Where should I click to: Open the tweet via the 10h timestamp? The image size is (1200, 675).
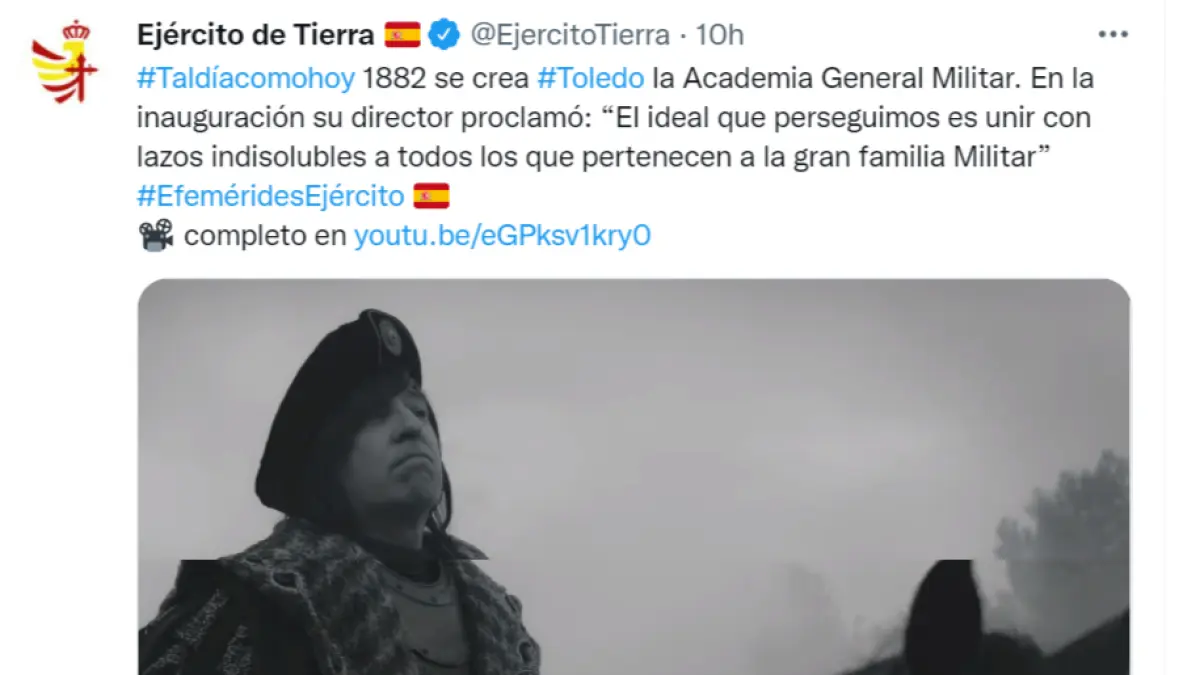coord(719,35)
